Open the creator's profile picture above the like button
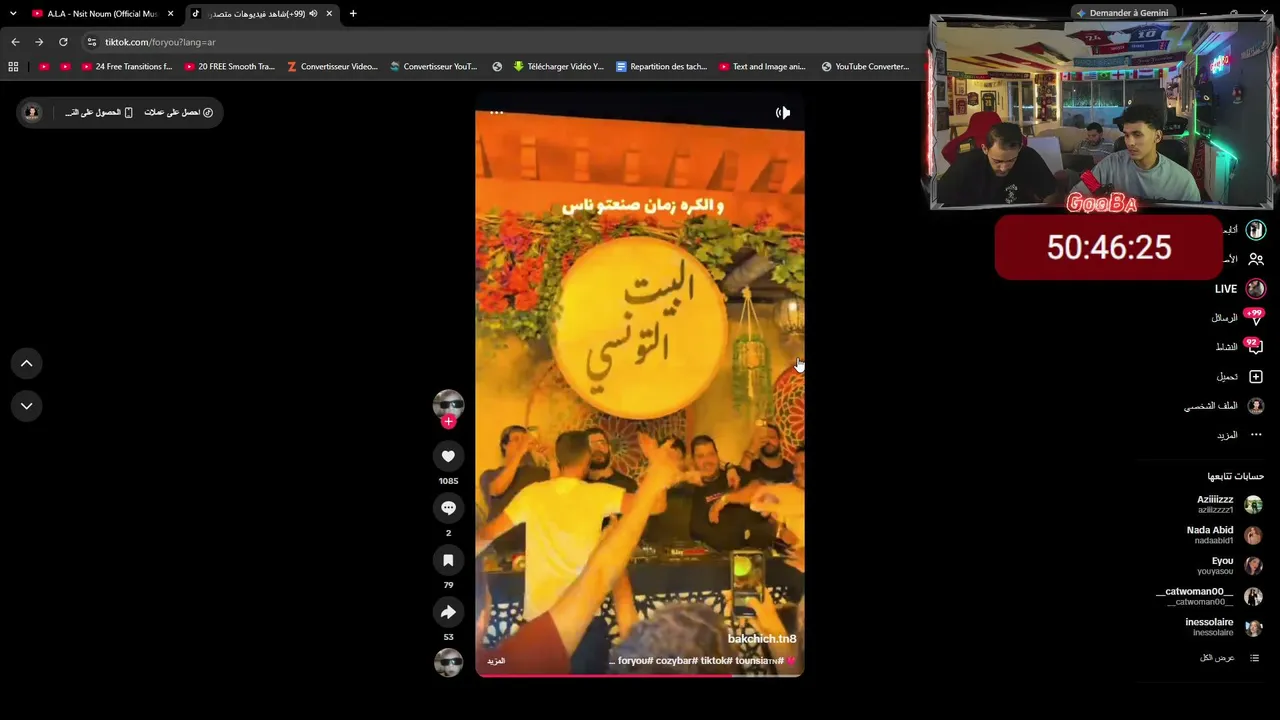Image resolution: width=1280 pixels, height=720 pixels. tap(448, 403)
